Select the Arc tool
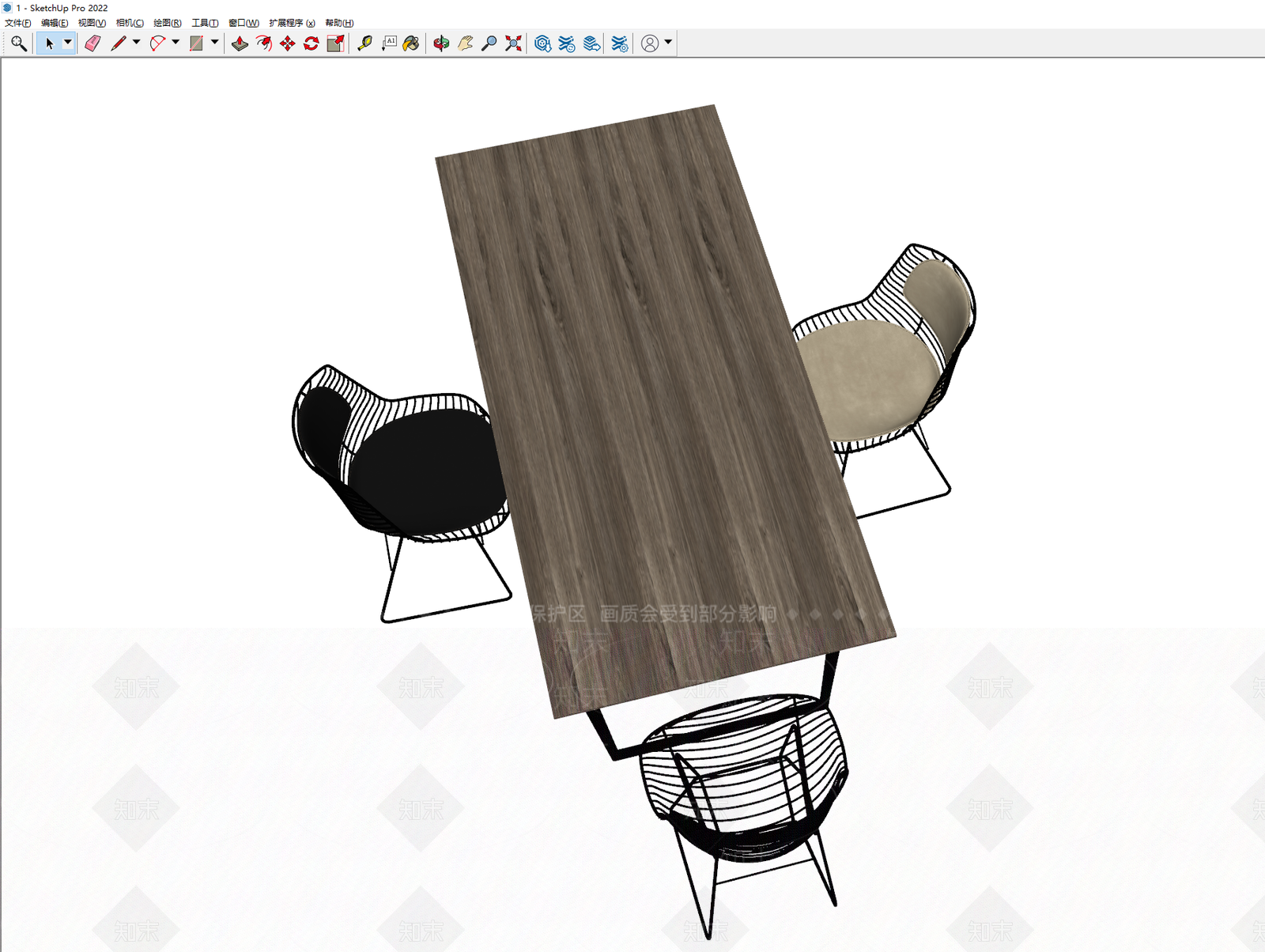This screenshot has width=1265, height=952. coord(157,43)
